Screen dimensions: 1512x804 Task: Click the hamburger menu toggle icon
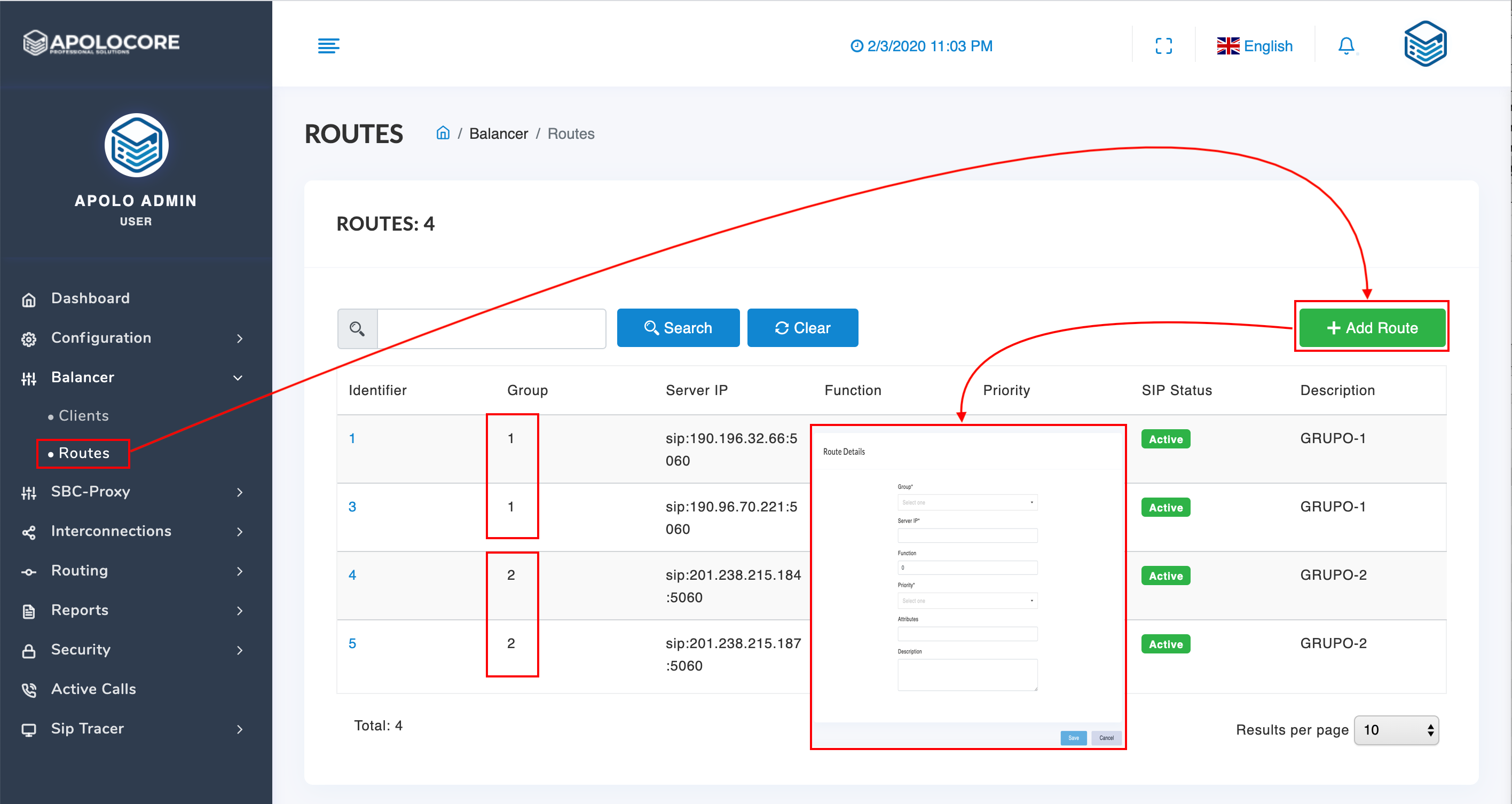click(x=328, y=46)
